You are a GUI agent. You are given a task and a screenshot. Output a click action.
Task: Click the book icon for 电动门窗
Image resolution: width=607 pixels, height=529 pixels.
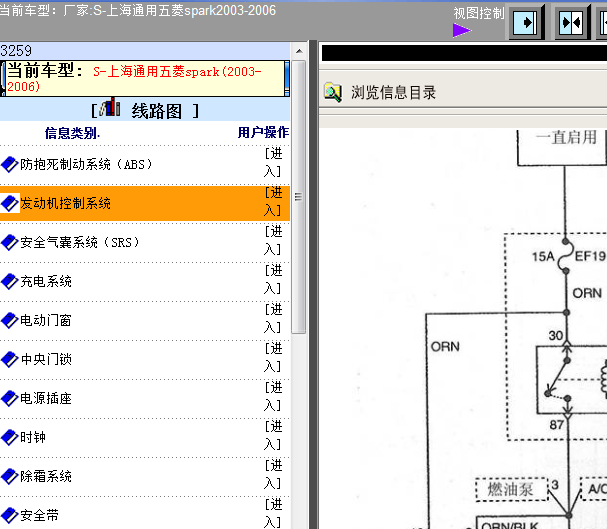(x=9, y=320)
